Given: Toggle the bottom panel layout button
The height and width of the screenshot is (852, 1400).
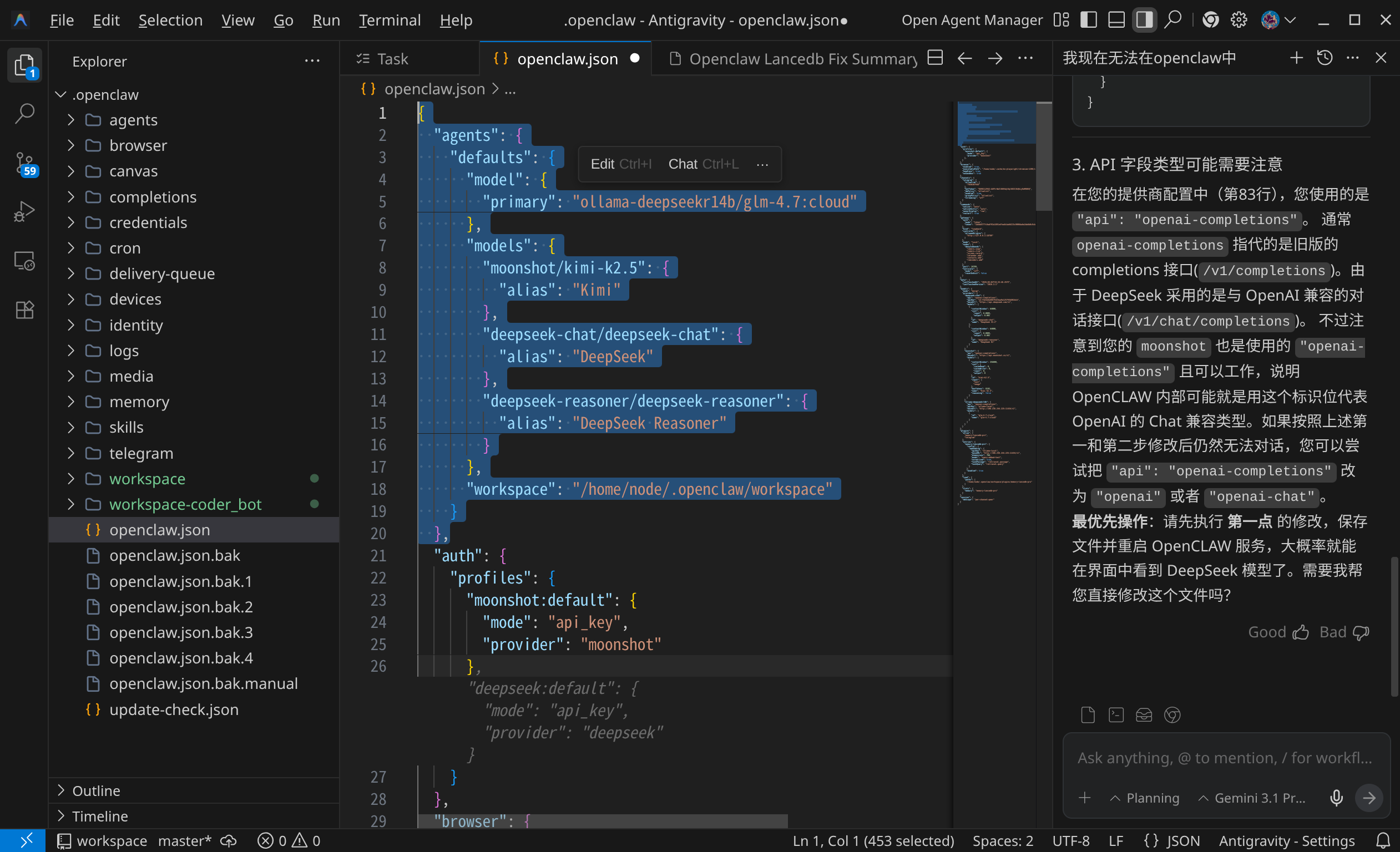Looking at the screenshot, I should (1116, 20).
